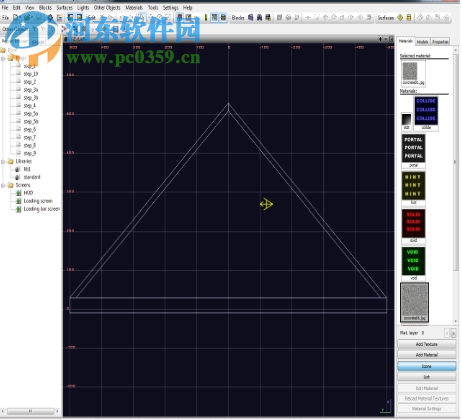Toggle first highlighted view mode toolbar button
This screenshot has height=420, width=462.
pos(70,17)
